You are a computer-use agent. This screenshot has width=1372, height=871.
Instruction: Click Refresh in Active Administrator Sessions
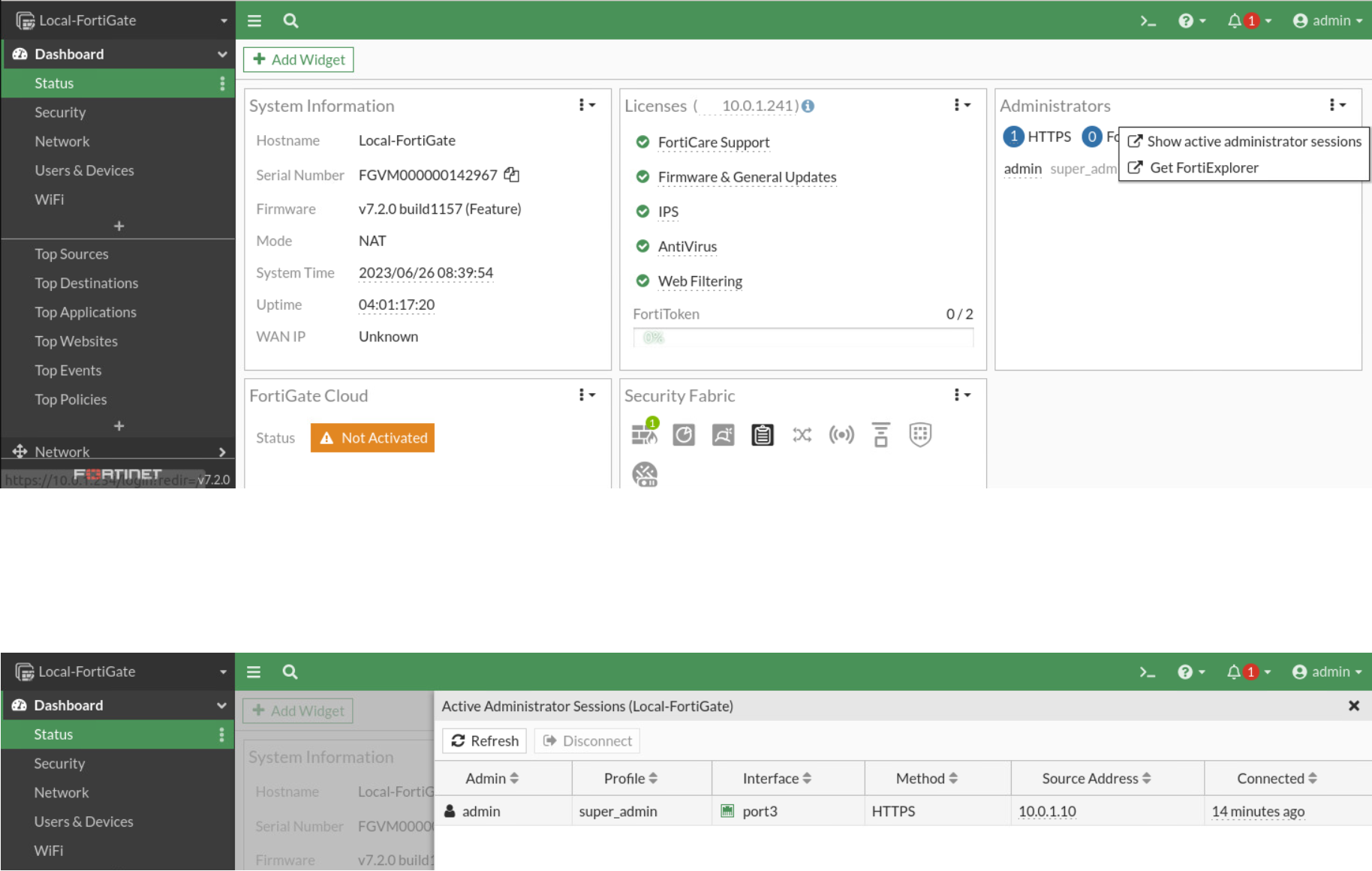point(484,740)
